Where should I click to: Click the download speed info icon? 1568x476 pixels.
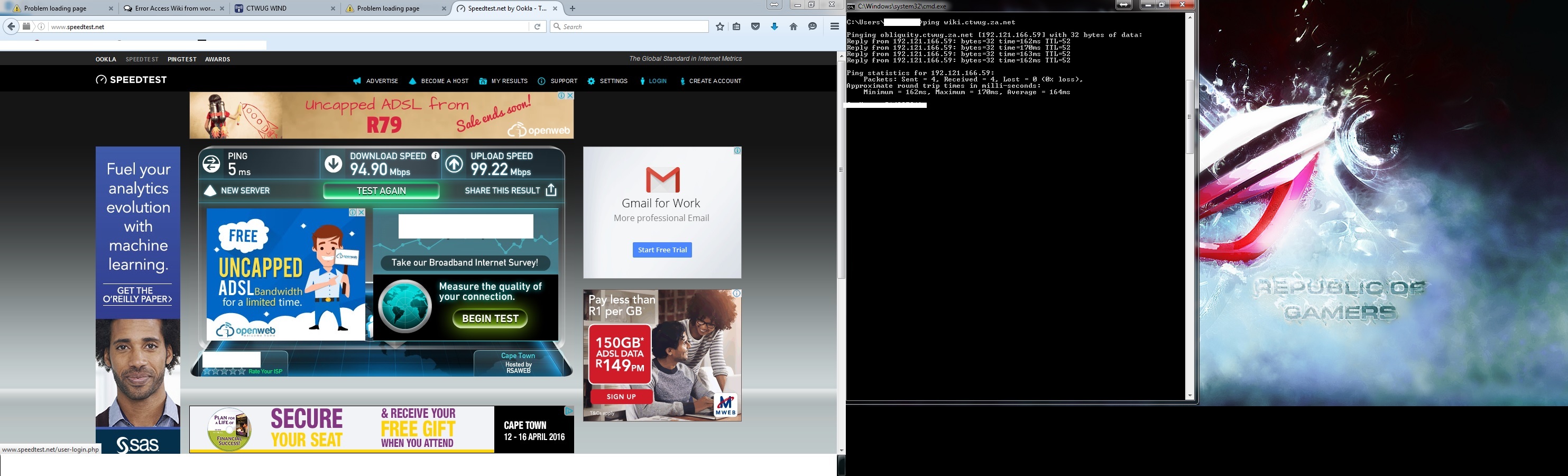pos(435,156)
